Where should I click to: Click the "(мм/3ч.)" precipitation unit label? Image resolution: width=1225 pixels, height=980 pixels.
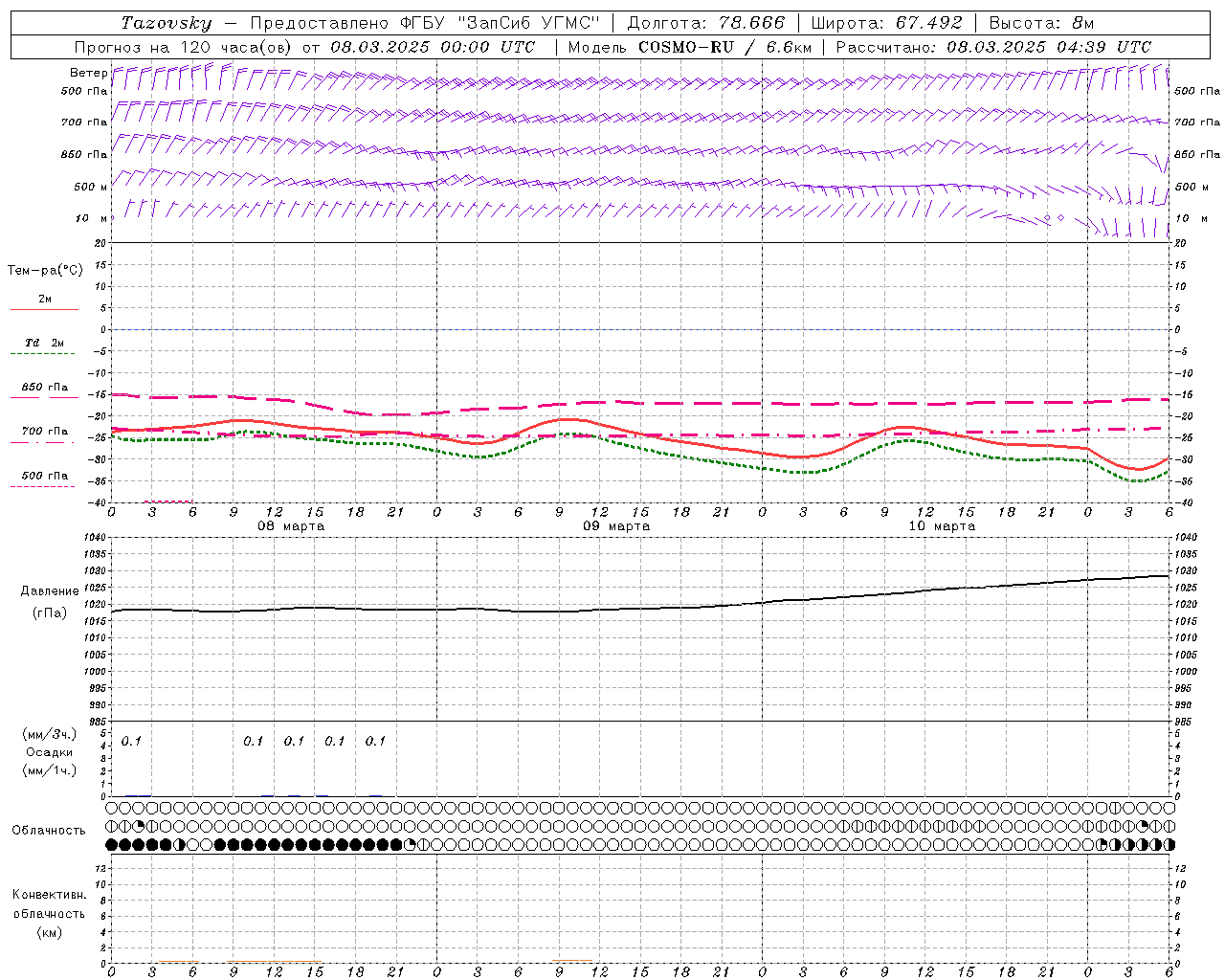[x=50, y=734]
